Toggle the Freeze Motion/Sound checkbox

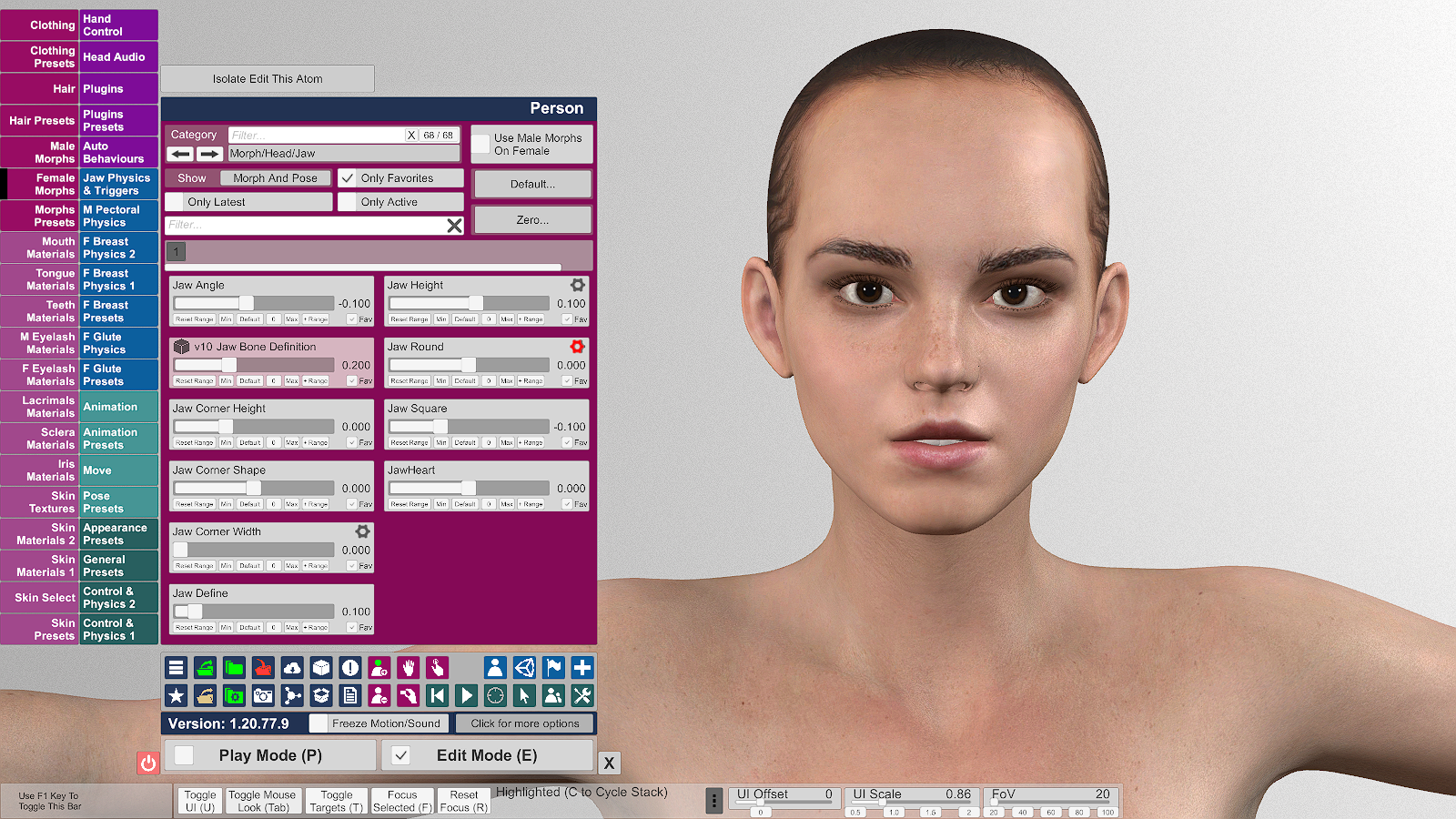click(x=318, y=723)
